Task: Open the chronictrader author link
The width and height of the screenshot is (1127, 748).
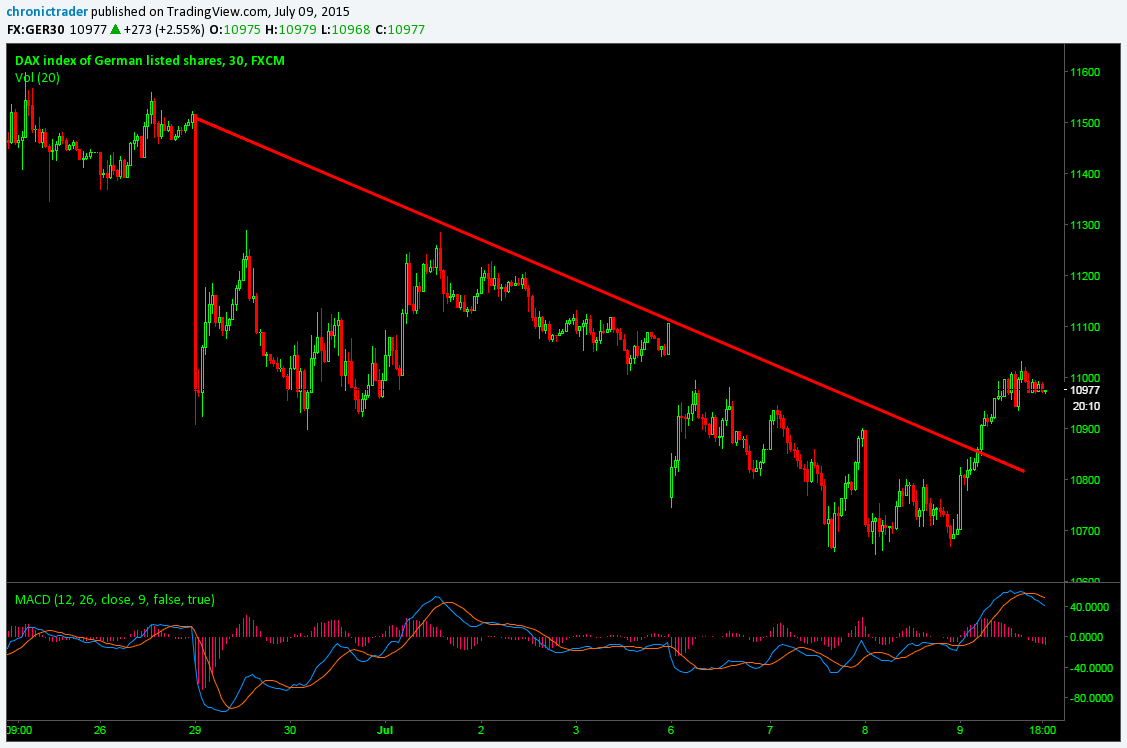Action: 47,11
